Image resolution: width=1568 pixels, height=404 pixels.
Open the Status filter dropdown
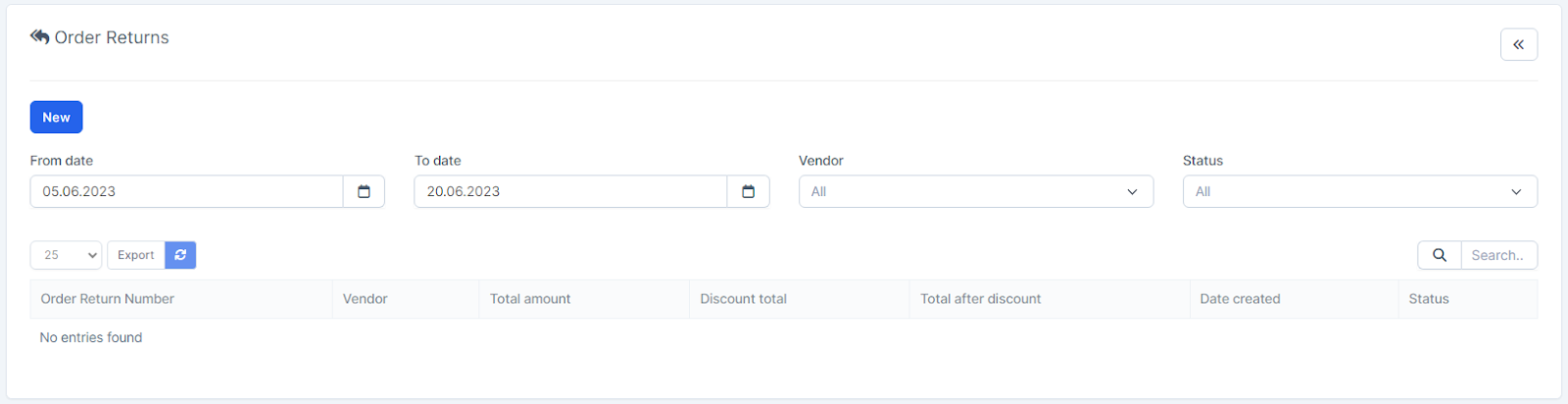1359,192
